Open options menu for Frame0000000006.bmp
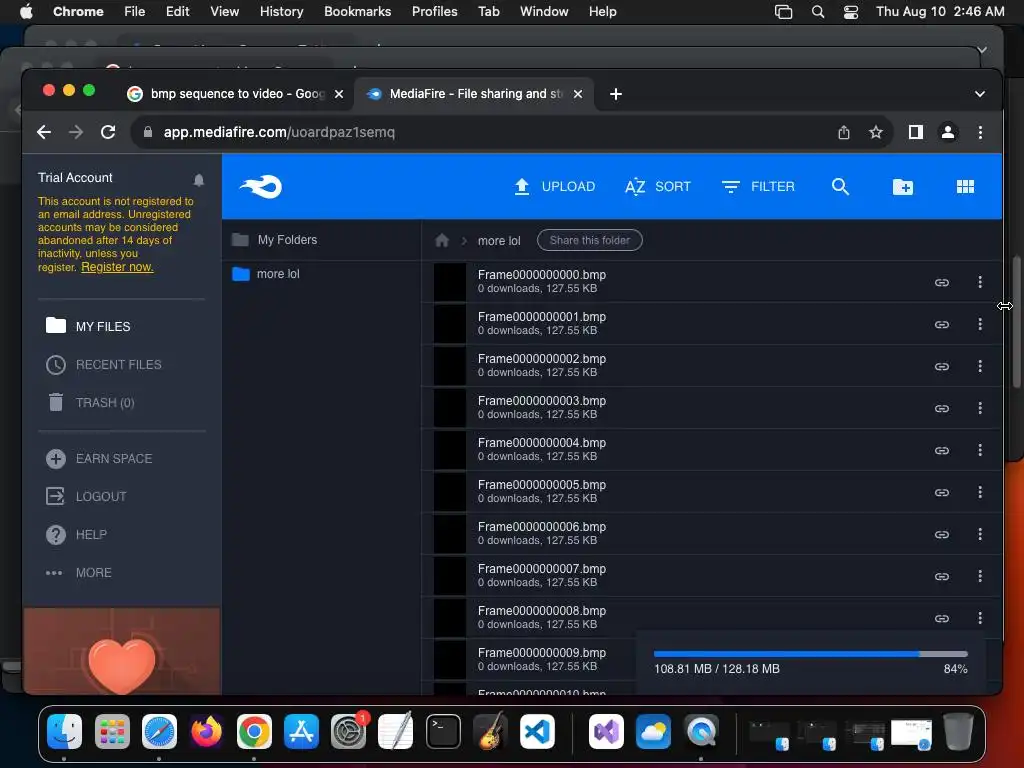Image resolution: width=1024 pixels, height=768 pixels. coord(980,534)
